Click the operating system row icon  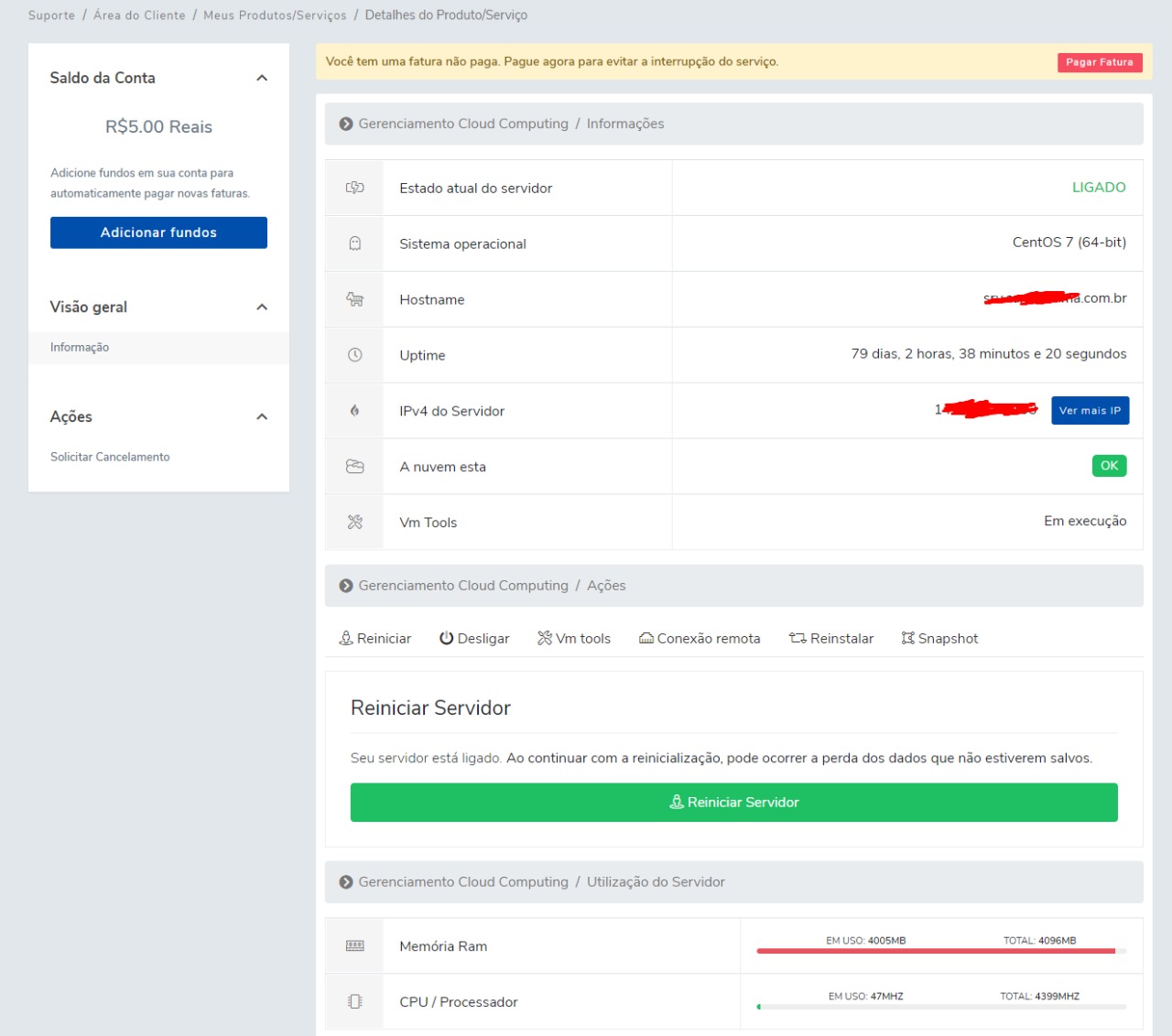click(x=354, y=243)
